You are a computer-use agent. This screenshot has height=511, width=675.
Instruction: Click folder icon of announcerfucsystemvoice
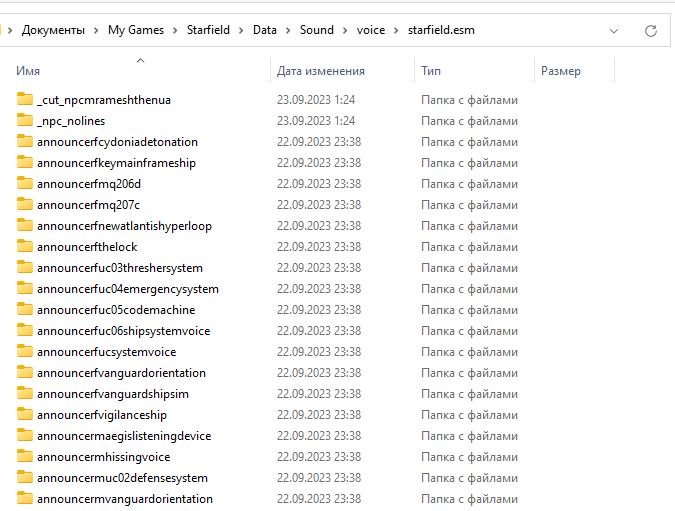(25, 351)
